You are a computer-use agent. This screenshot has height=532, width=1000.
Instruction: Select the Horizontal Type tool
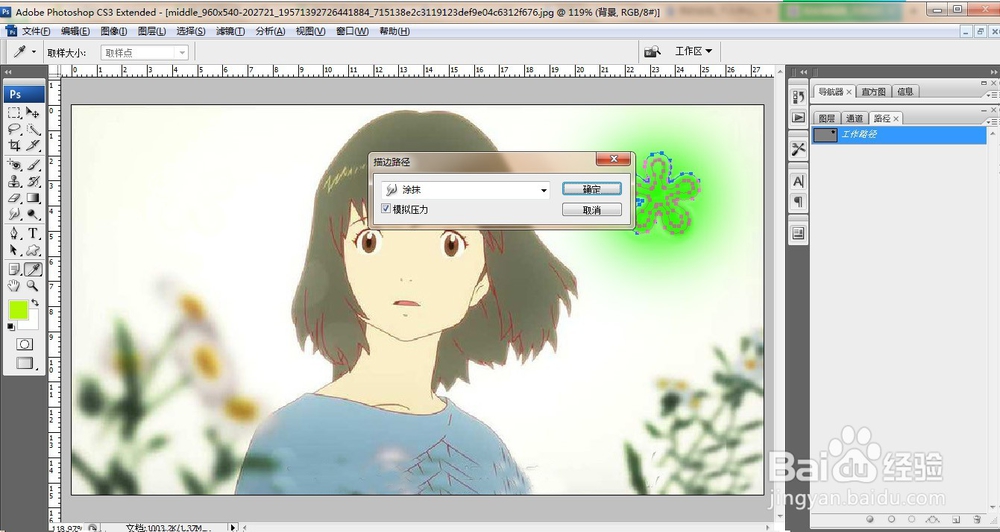point(33,233)
